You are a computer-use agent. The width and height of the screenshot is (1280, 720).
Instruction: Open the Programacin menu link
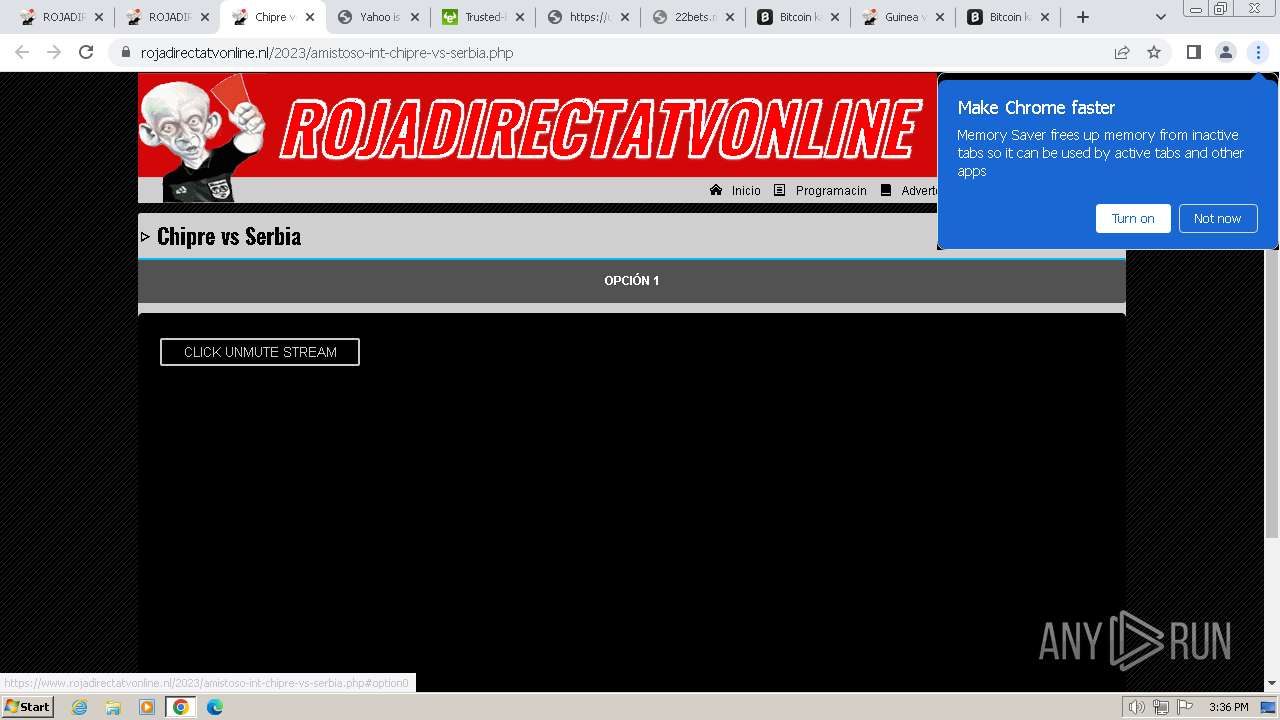831,191
